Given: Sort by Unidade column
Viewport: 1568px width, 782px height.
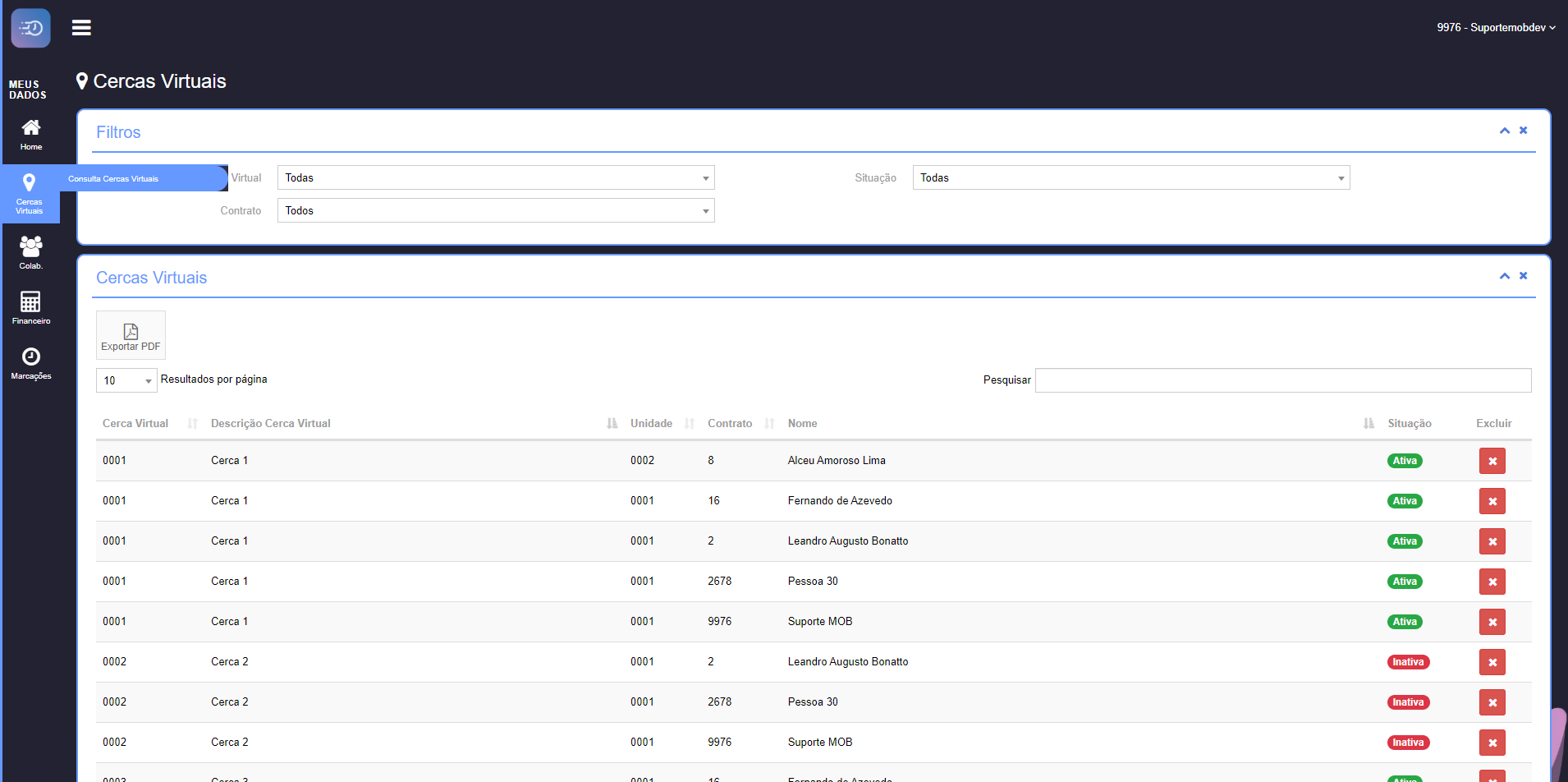Looking at the screenshot, I should point(663,423).
